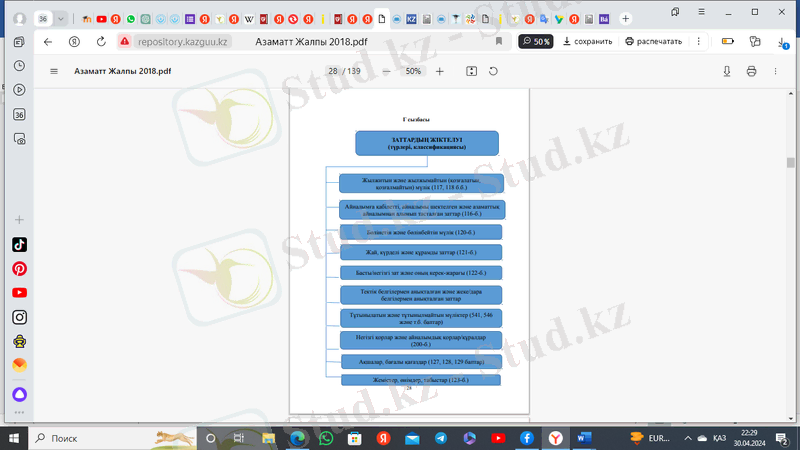The width and height of the screenshot is (800, 450).
Task: Click the PDF zoom out minus button
Action: pos(387,72)
